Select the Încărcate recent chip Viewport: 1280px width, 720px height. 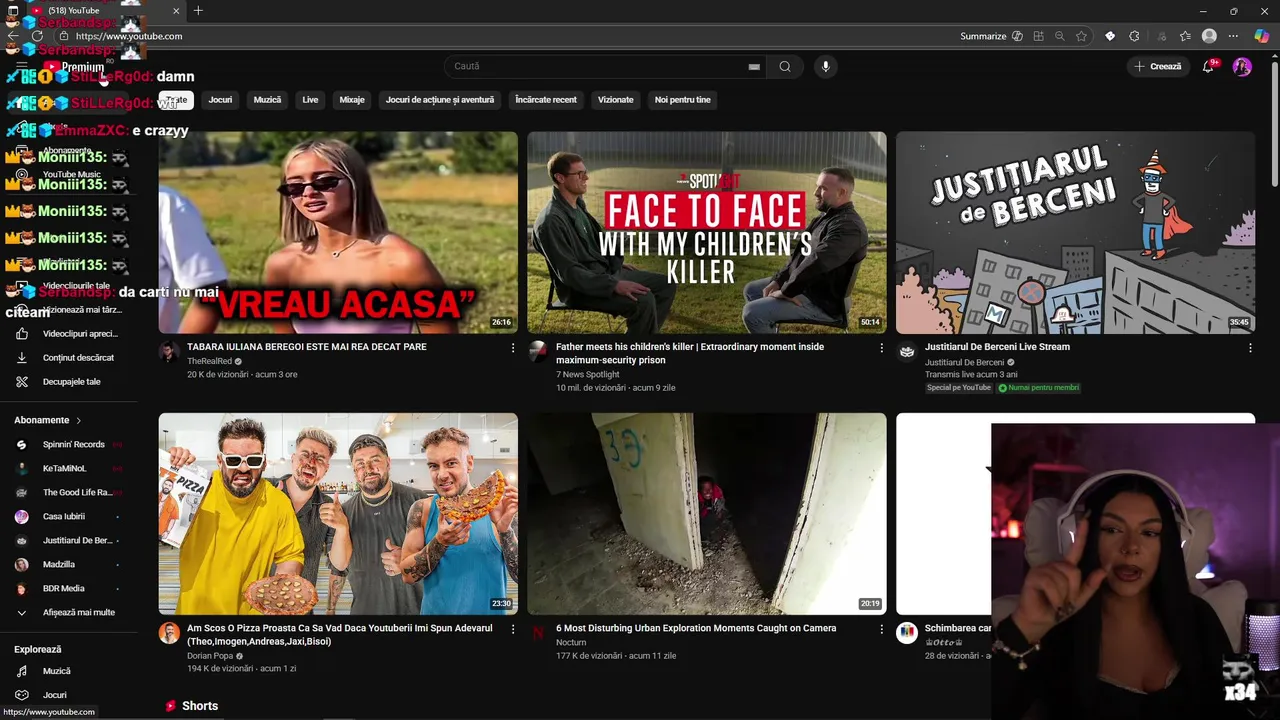pos(546,100)
